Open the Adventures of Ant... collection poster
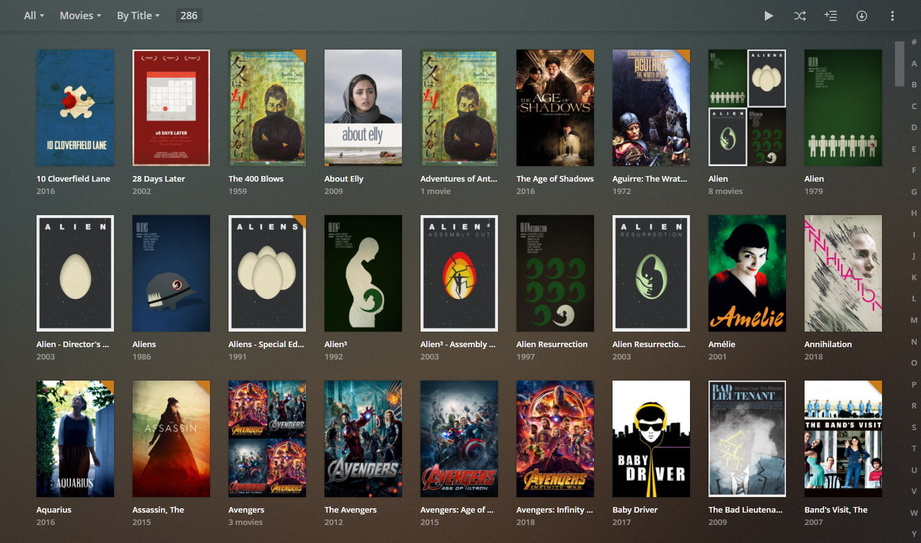The width and height of the screenshot is (921, 543). click(x=459, y=108)
